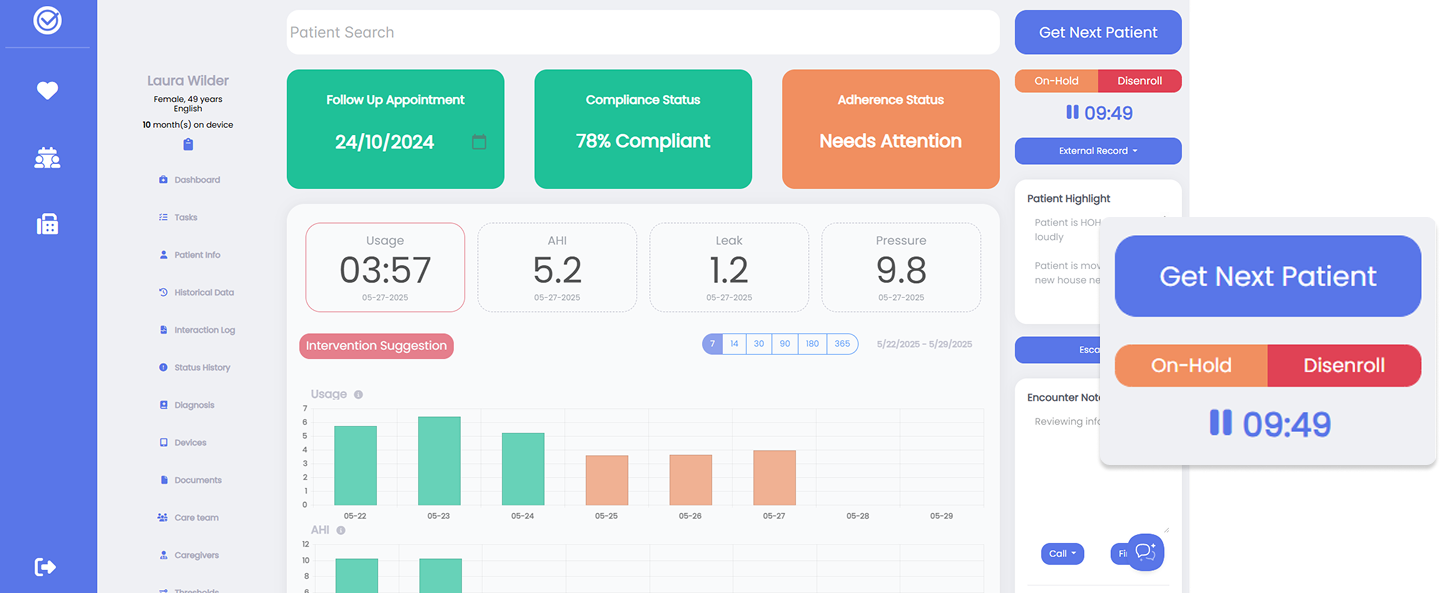Expand the External Record dropdown
The width and height of the screenshot is (1441, 593).
pos(1098,151)
